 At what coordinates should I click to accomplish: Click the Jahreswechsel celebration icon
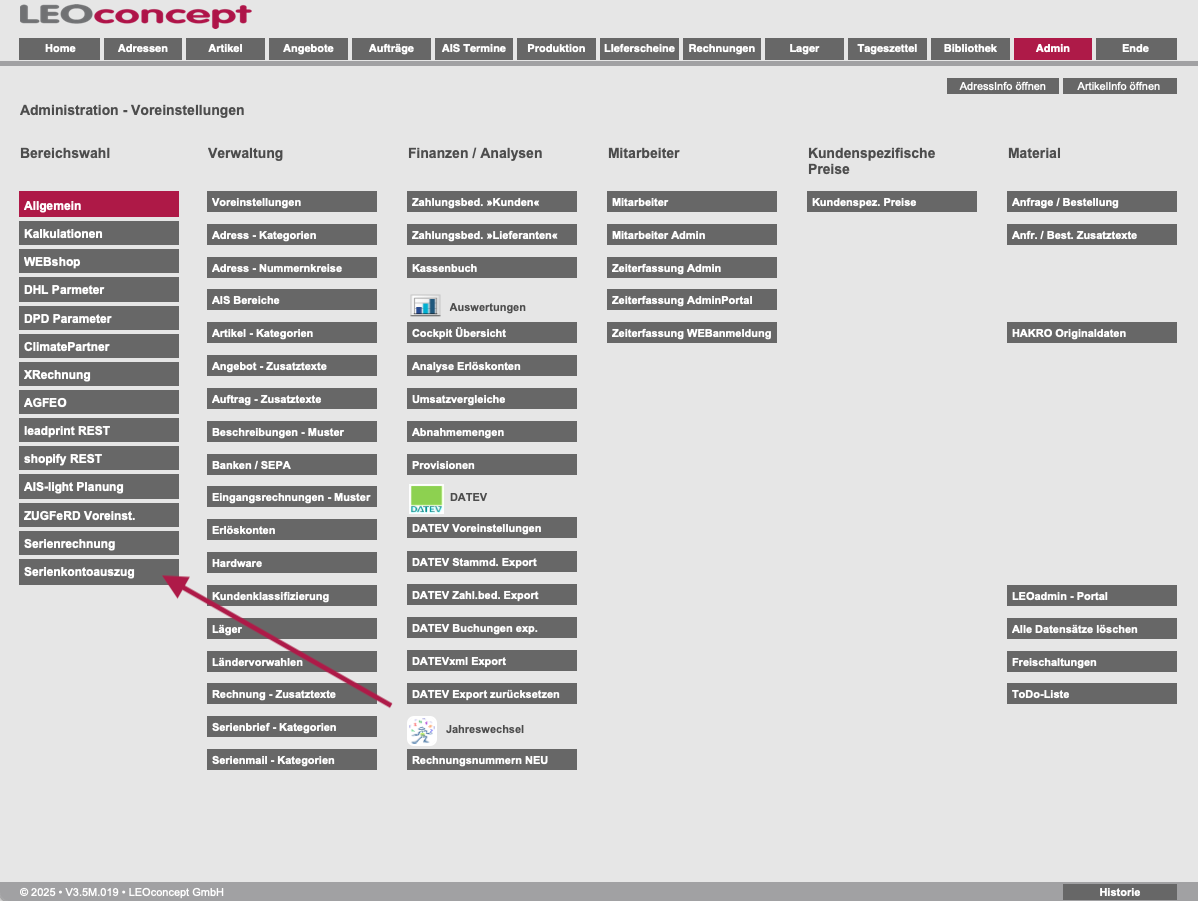pos(422,731)
